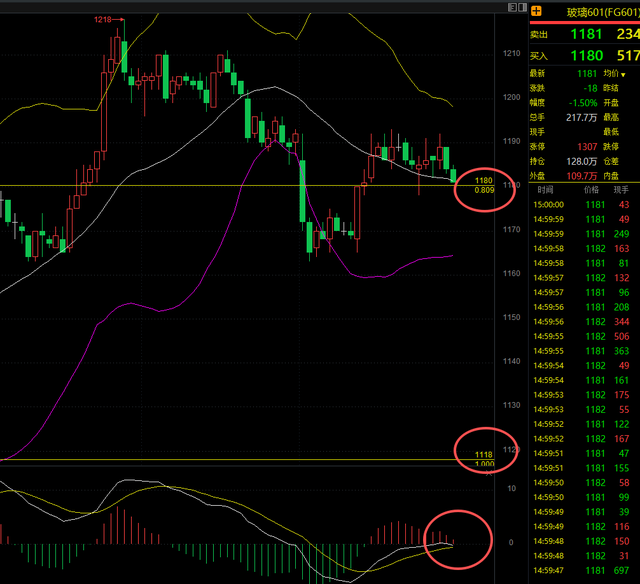Click the 现手 column header
The width and height of the screenshot is (640, 584).
coord(621,190)
